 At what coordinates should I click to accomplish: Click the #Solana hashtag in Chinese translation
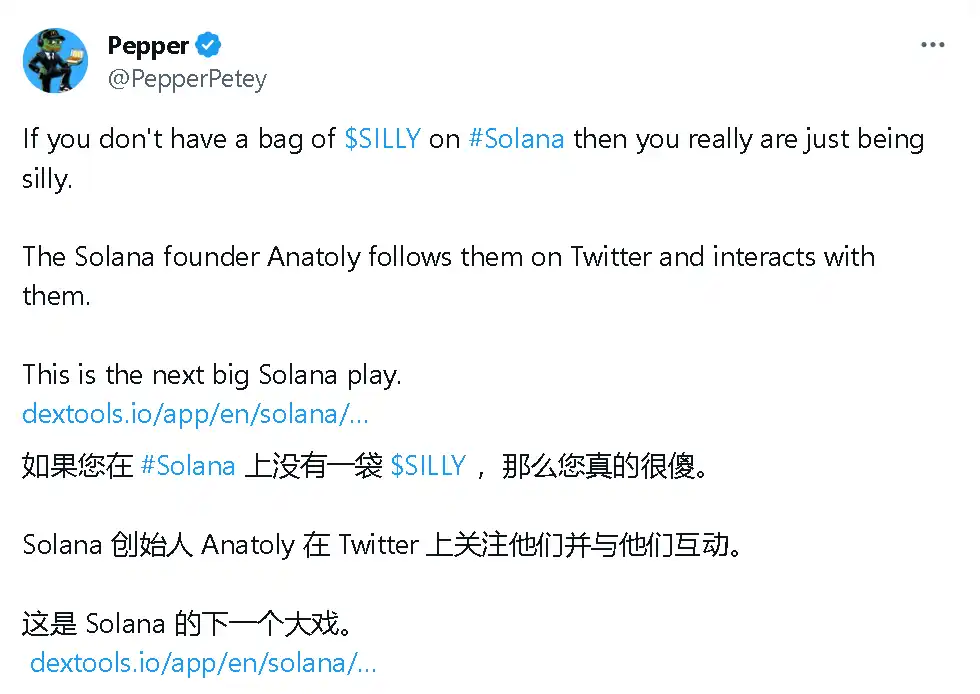point(188,465)
